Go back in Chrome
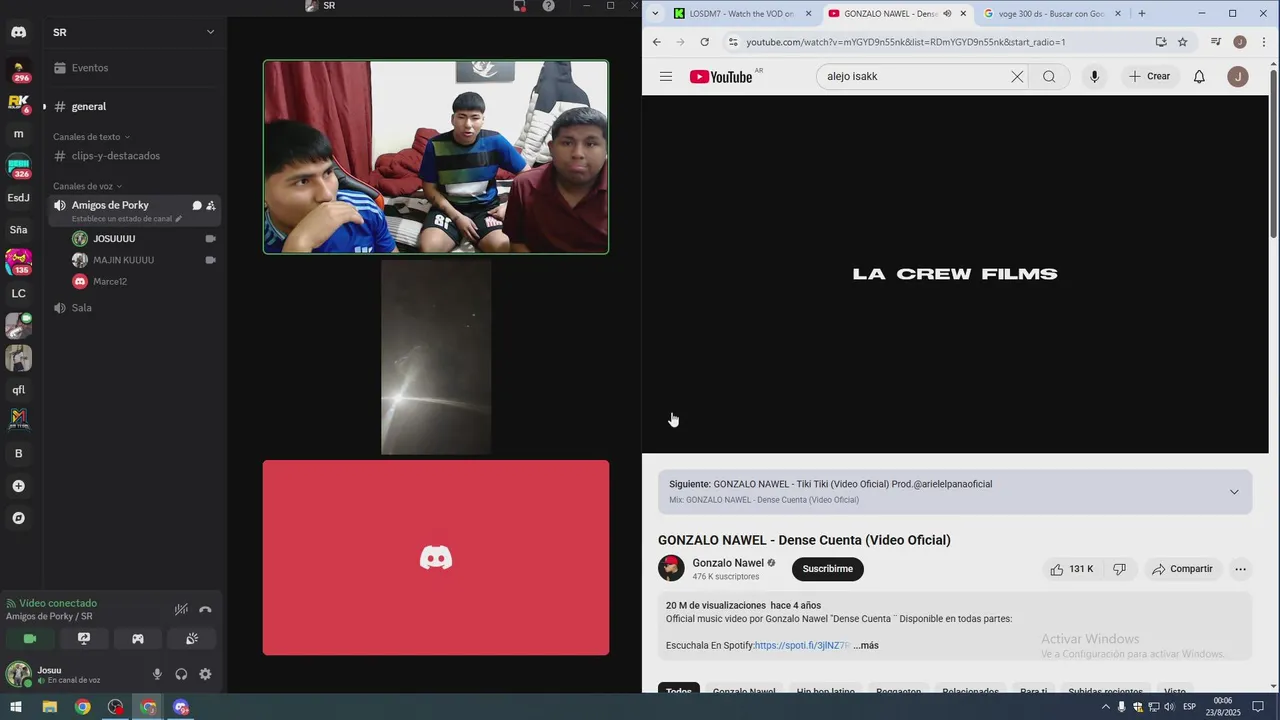 click(x=656, y=42)
